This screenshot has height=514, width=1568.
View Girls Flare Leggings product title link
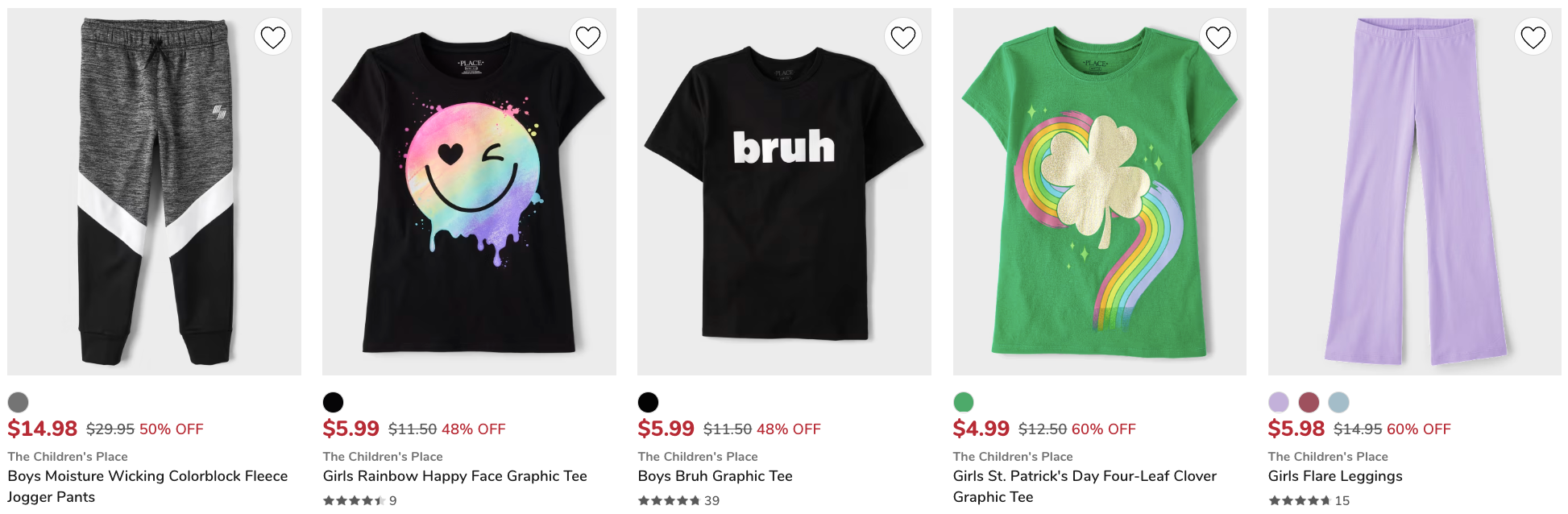pos(1334,476)
